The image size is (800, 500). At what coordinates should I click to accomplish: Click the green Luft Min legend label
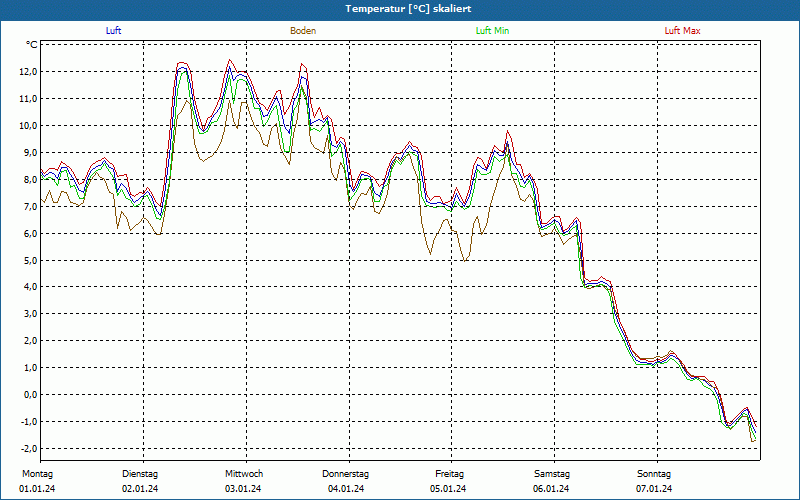click(492, 31)
